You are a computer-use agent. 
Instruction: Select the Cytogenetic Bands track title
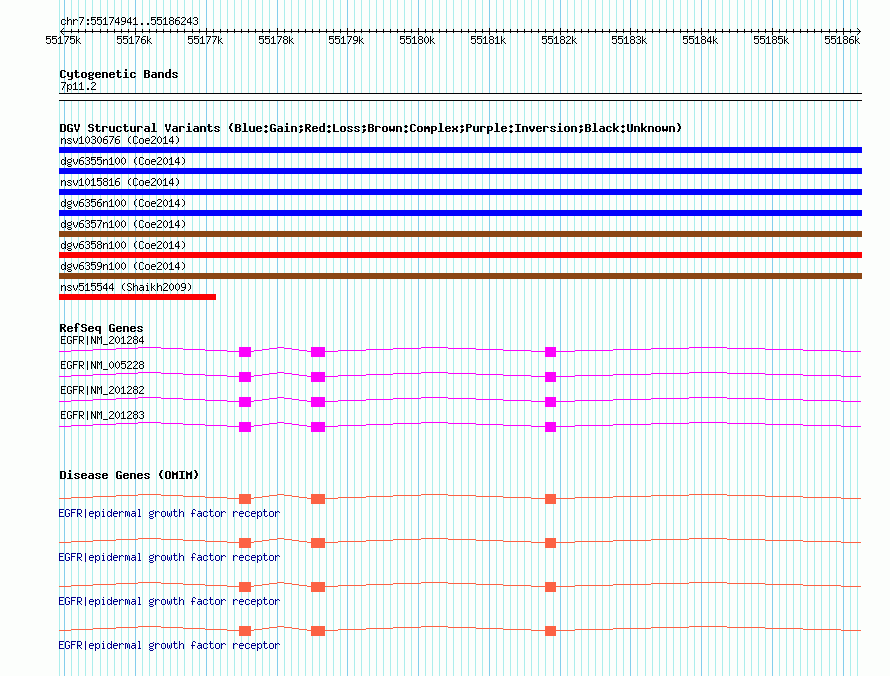click(x=119, y=74)
